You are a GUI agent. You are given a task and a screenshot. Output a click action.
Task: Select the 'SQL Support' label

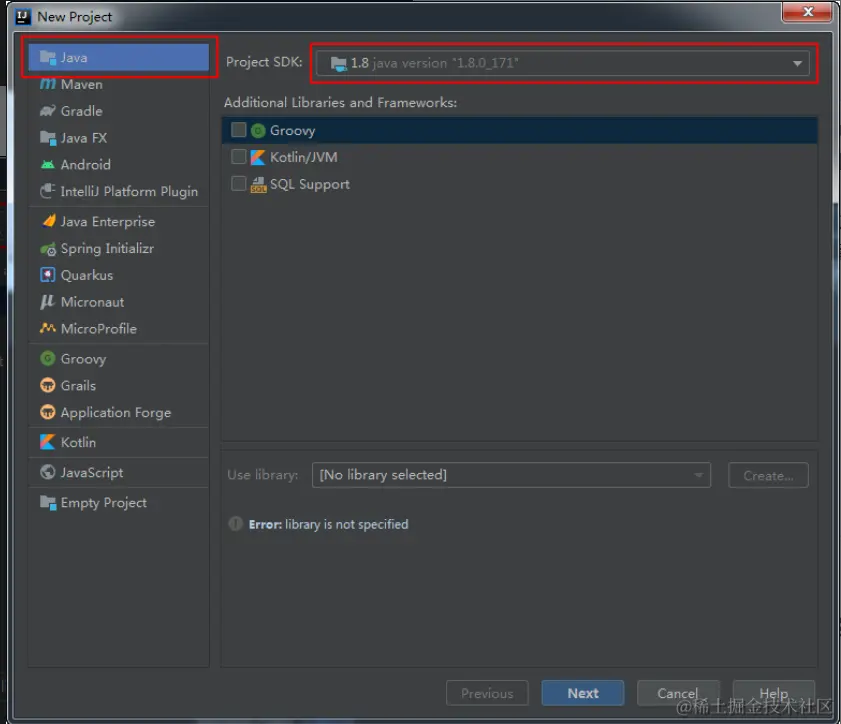(x=309, y=184)
